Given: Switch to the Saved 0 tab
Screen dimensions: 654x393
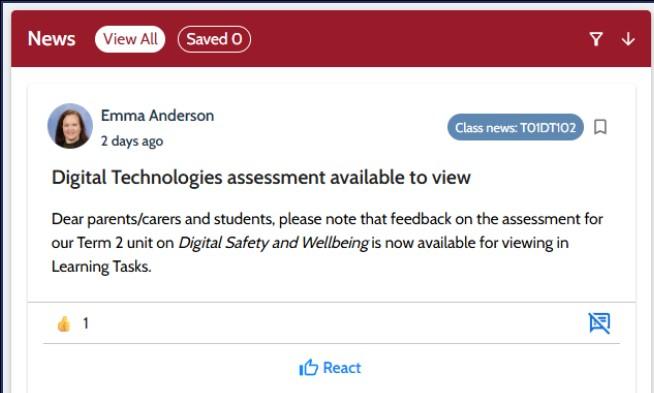Looking at the screenshot, I should (x=214, y=39).
